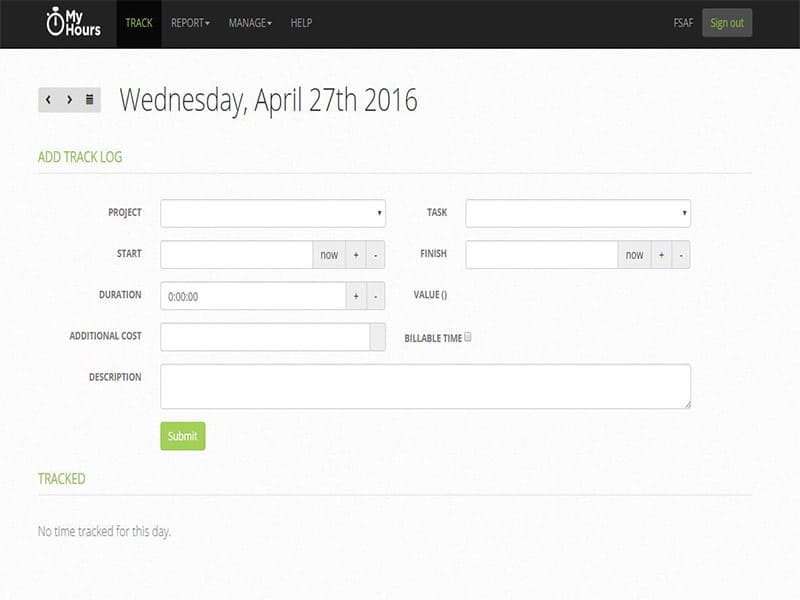Decrease start time with minus button
Screen dimensions: 800x600
click(376, 255)
